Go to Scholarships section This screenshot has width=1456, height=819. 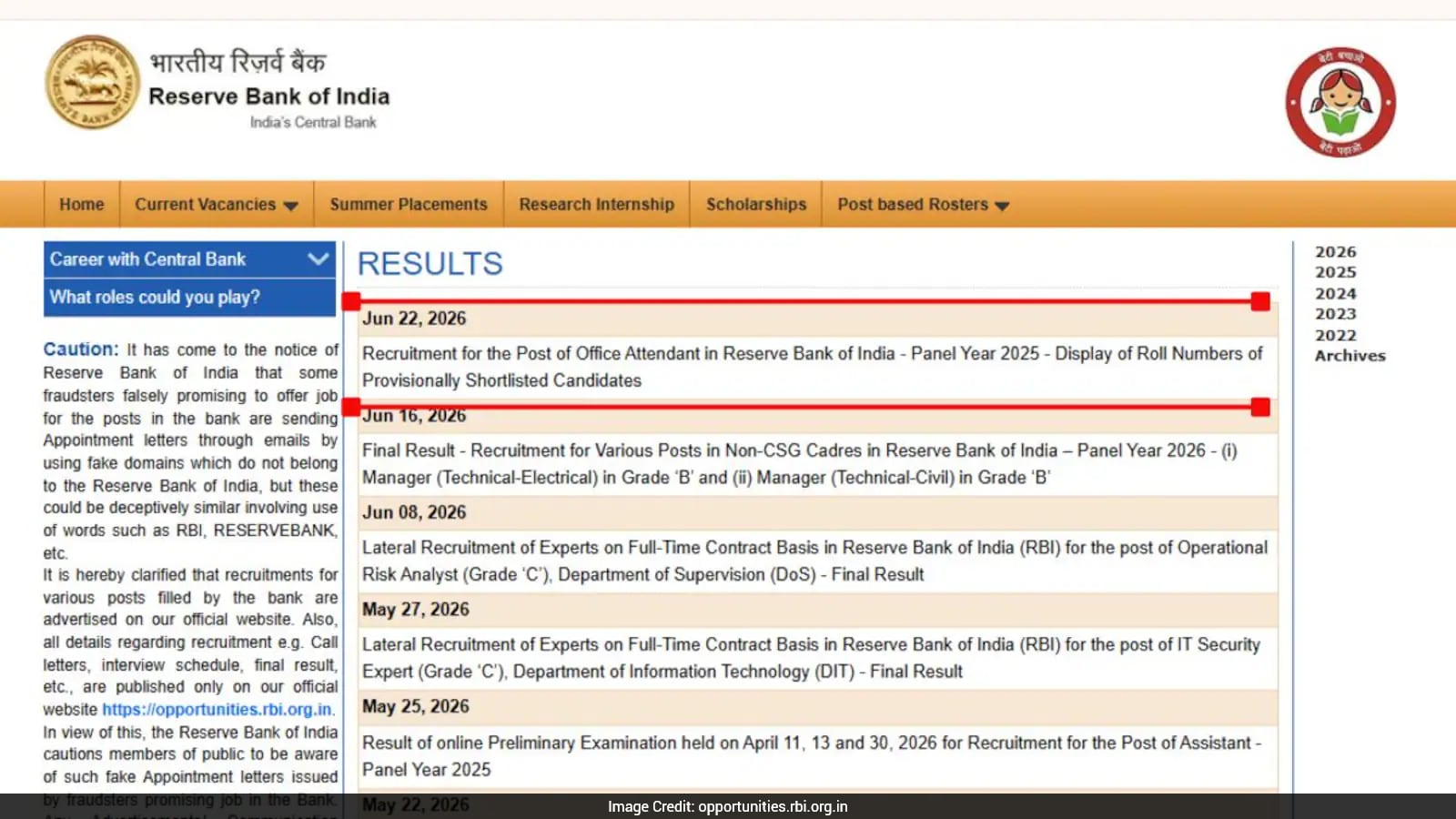[756, 205]
